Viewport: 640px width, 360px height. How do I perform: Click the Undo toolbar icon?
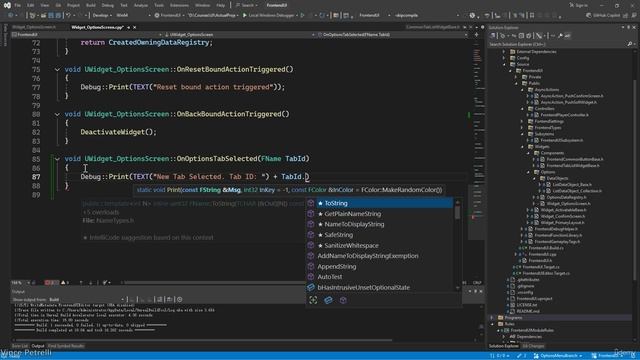68,16
